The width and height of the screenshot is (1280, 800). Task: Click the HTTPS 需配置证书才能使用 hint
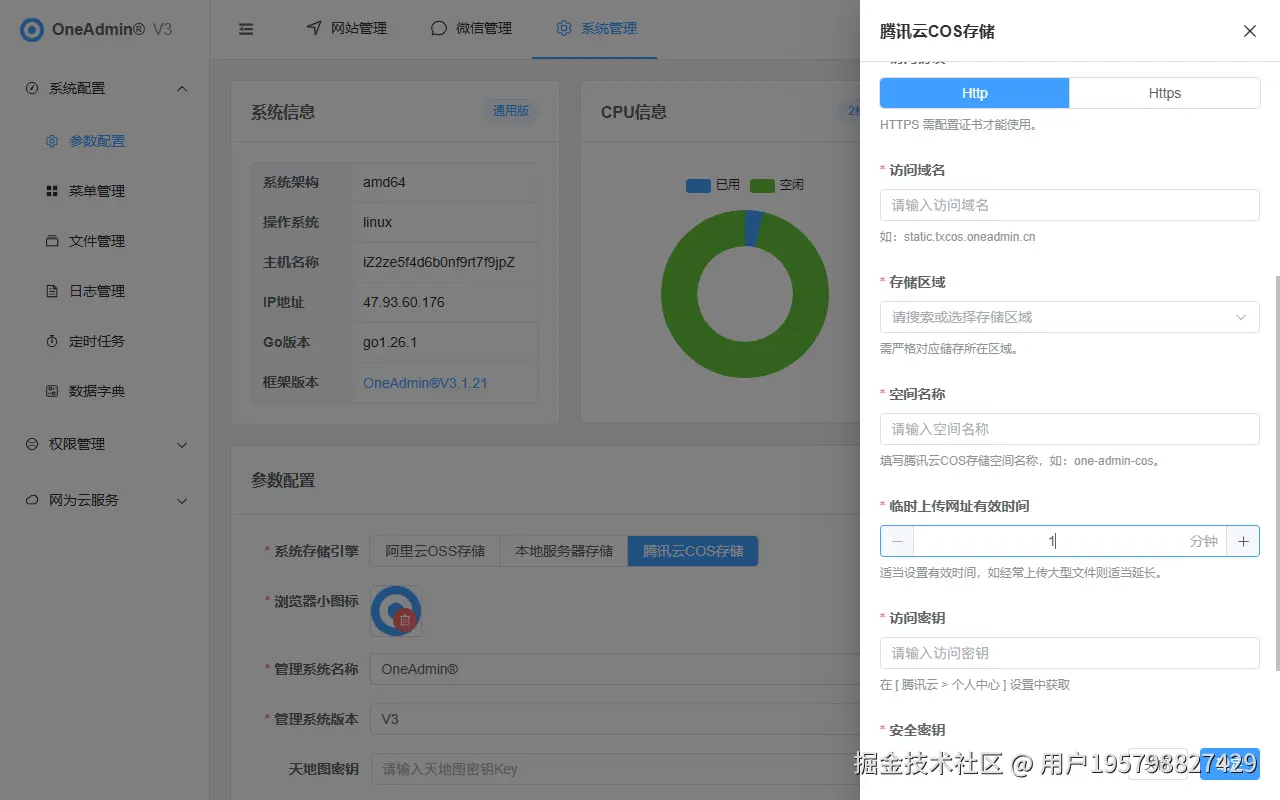pos(958,125)
